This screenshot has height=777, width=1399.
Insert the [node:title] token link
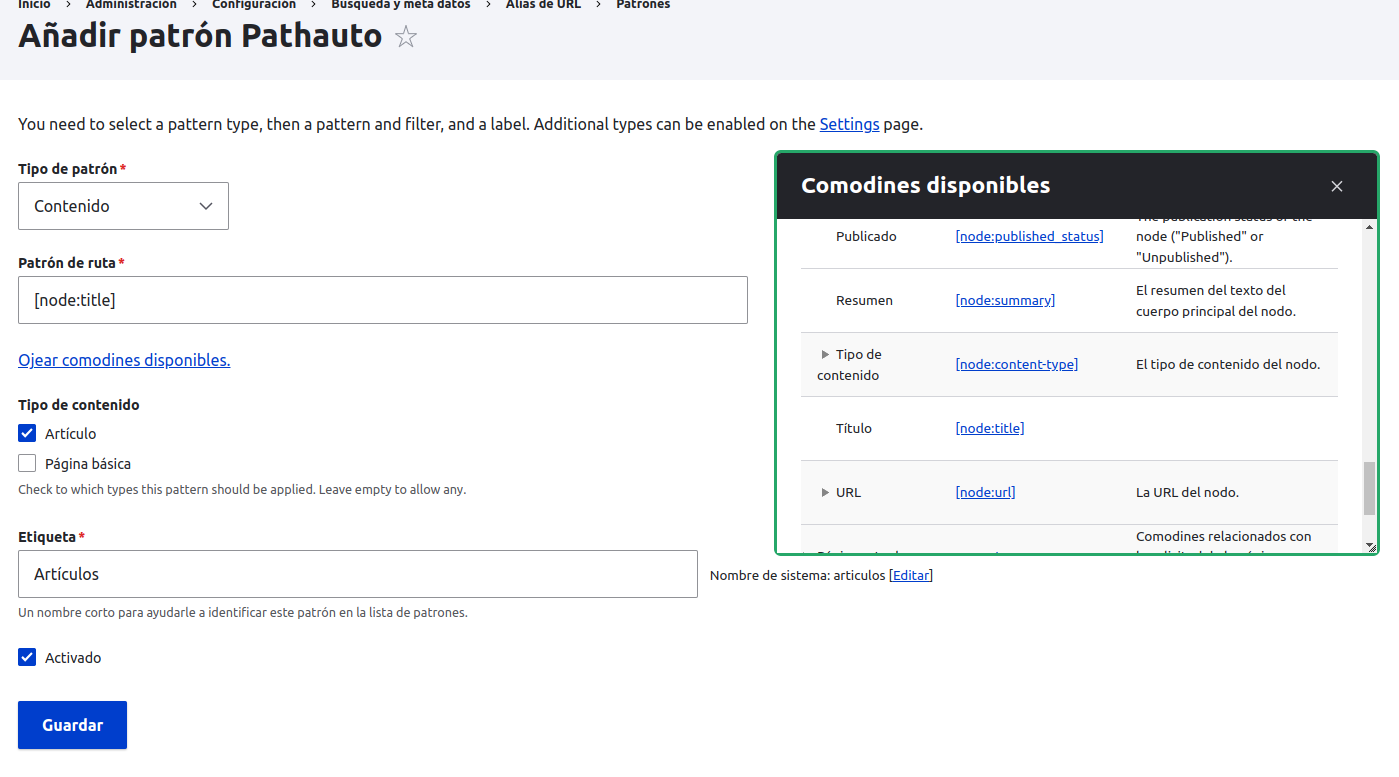tap(989, 428)
